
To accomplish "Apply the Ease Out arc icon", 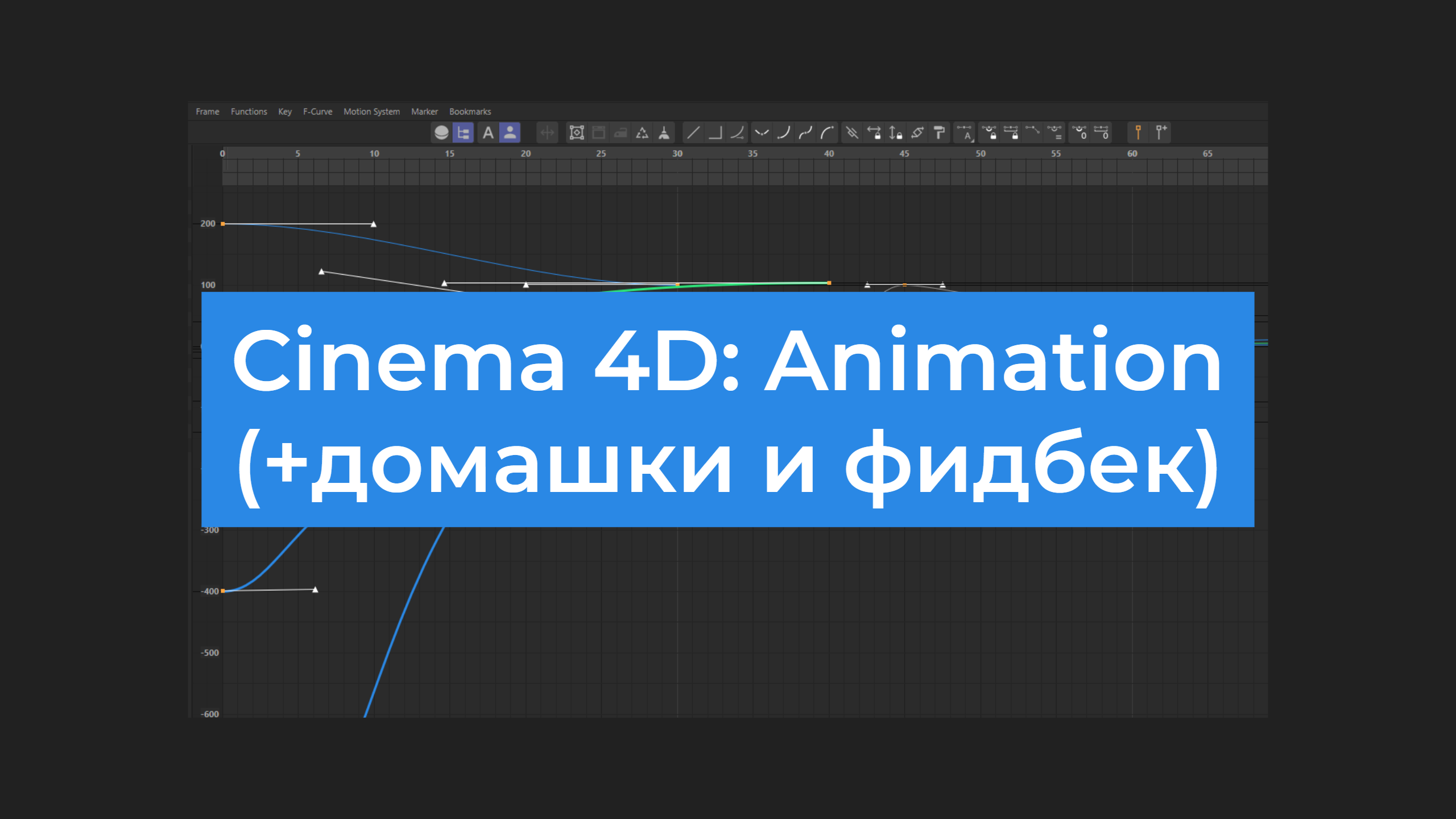I will [x=827, y=133].
